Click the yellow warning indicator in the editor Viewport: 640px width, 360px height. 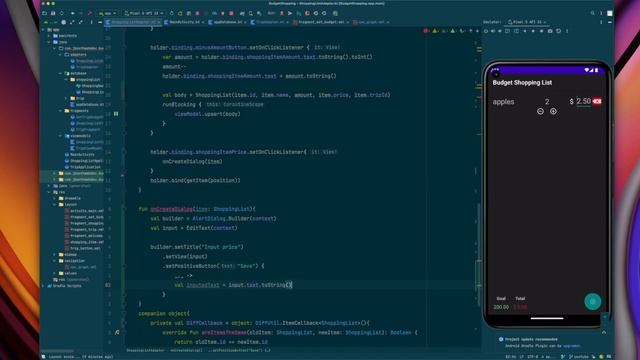[x=435, y=31]
